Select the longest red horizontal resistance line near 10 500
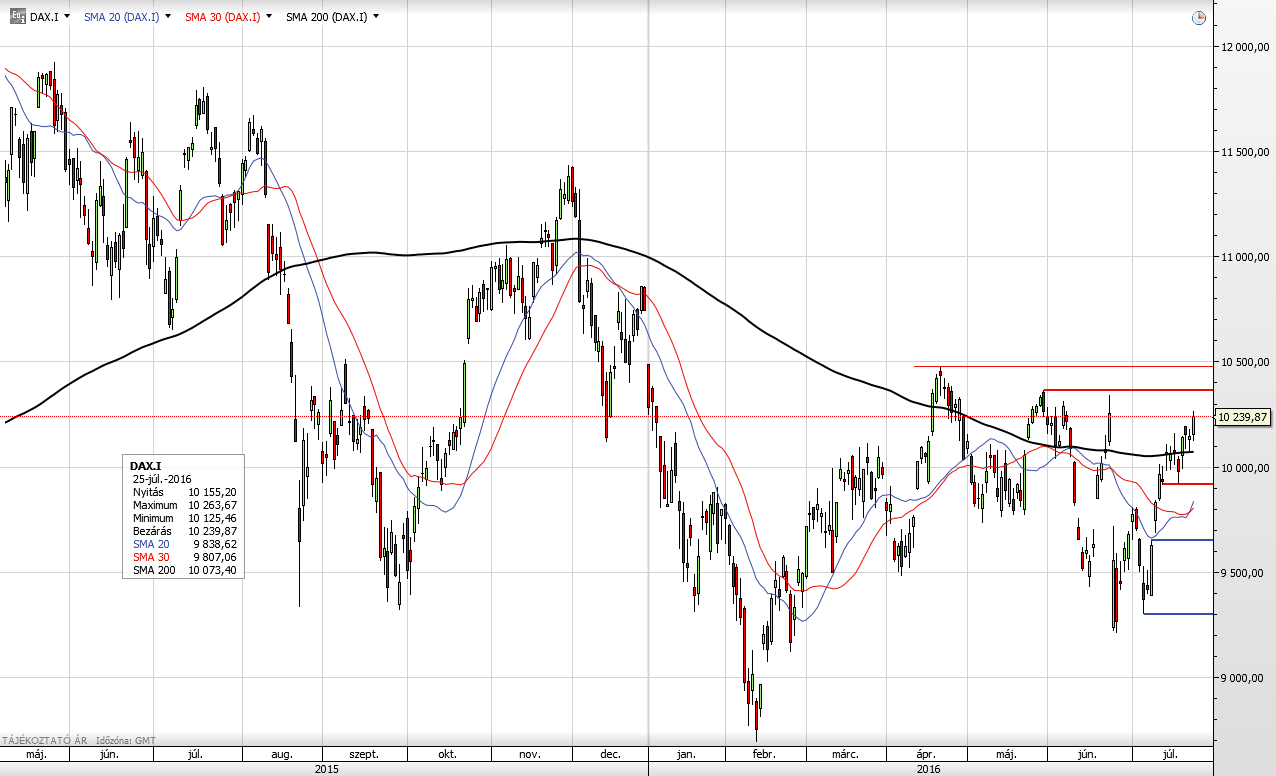Viewport: 1276px width, 776px height. 1062,366
